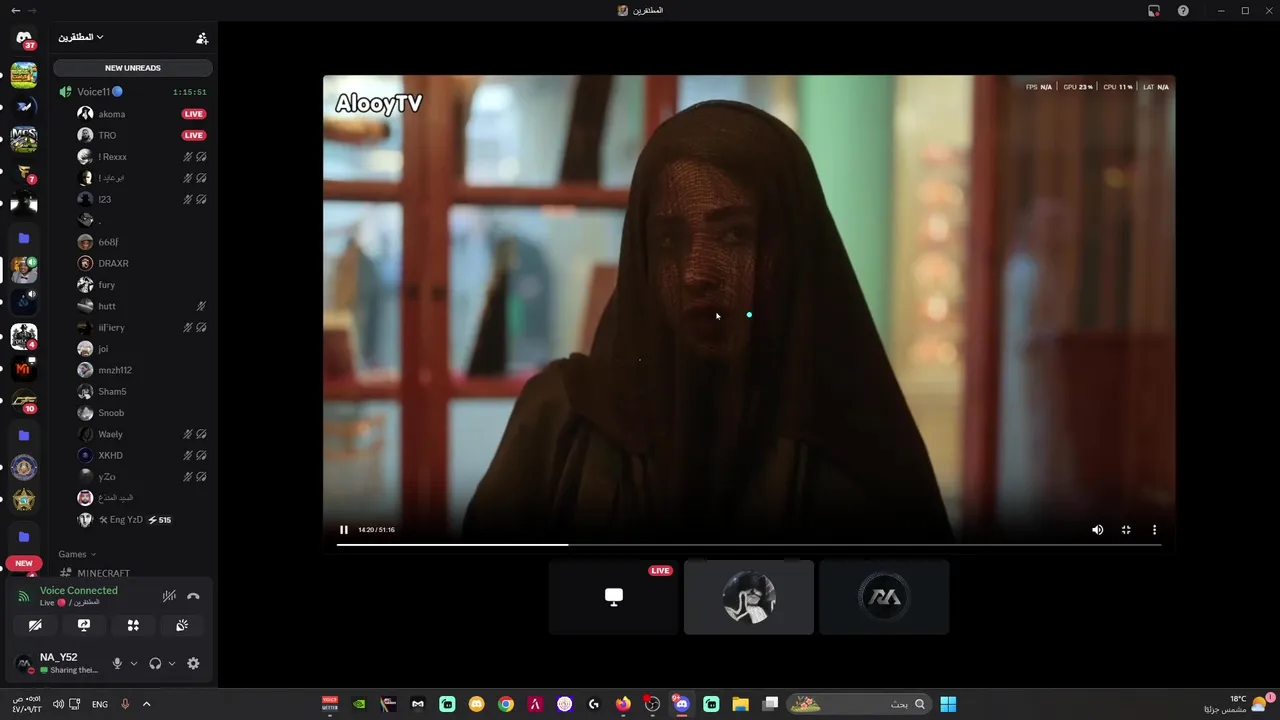Open Google Chrome from taskbar
Viewport: 1280px width, 720px height.
[x=506, y=704]
